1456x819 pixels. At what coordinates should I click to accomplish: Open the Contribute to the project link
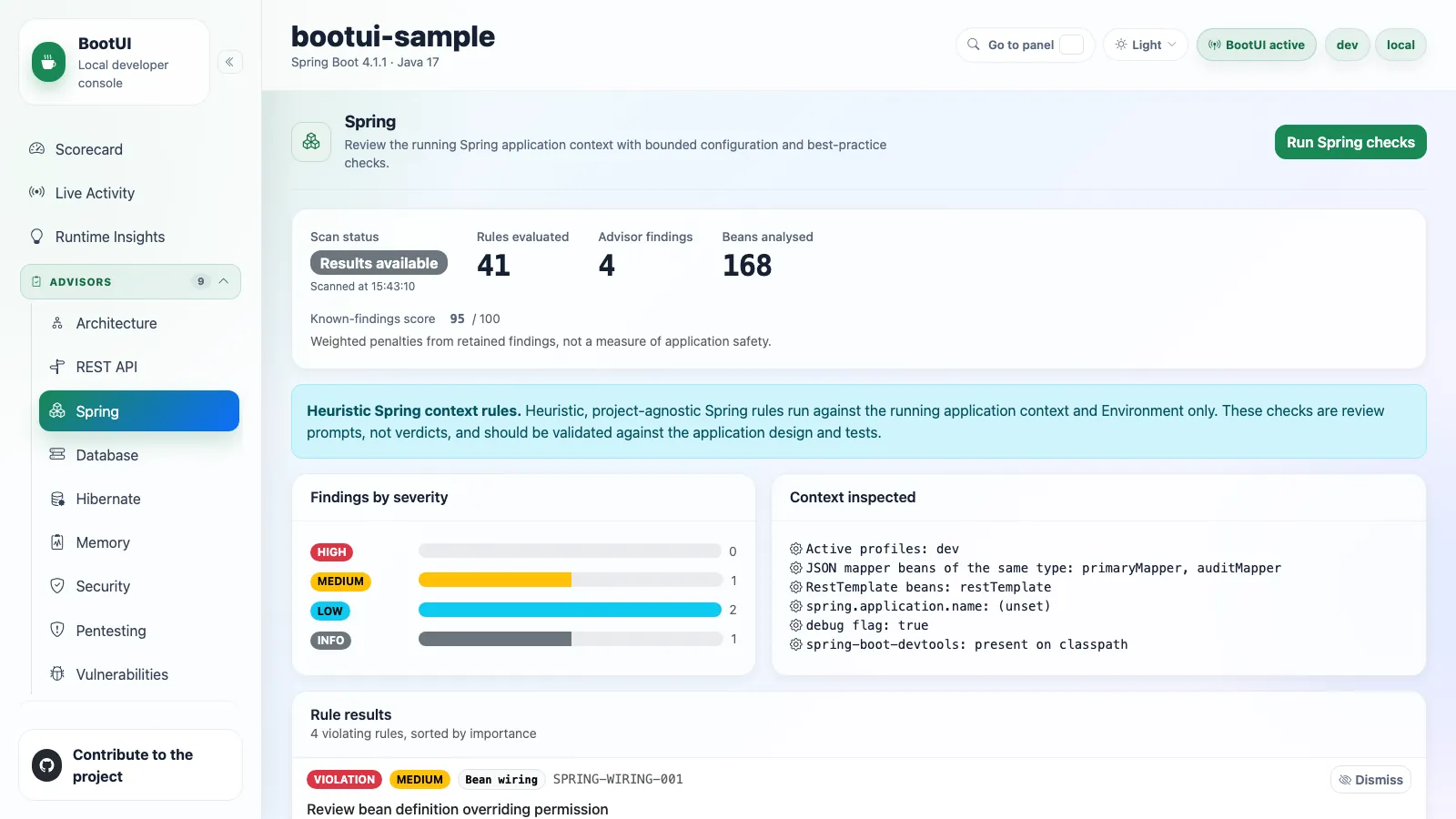tap(130, 765)
